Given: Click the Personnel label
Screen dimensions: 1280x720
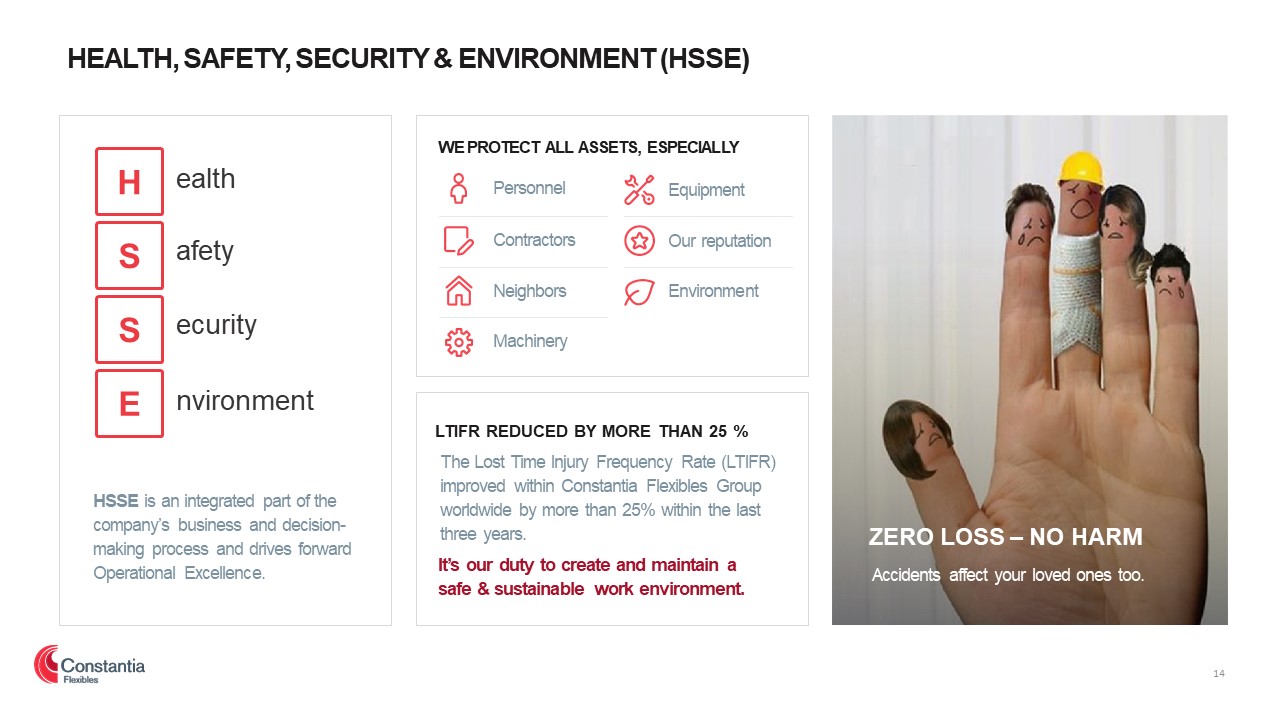Looking at the screenshot, I should 529,188.
